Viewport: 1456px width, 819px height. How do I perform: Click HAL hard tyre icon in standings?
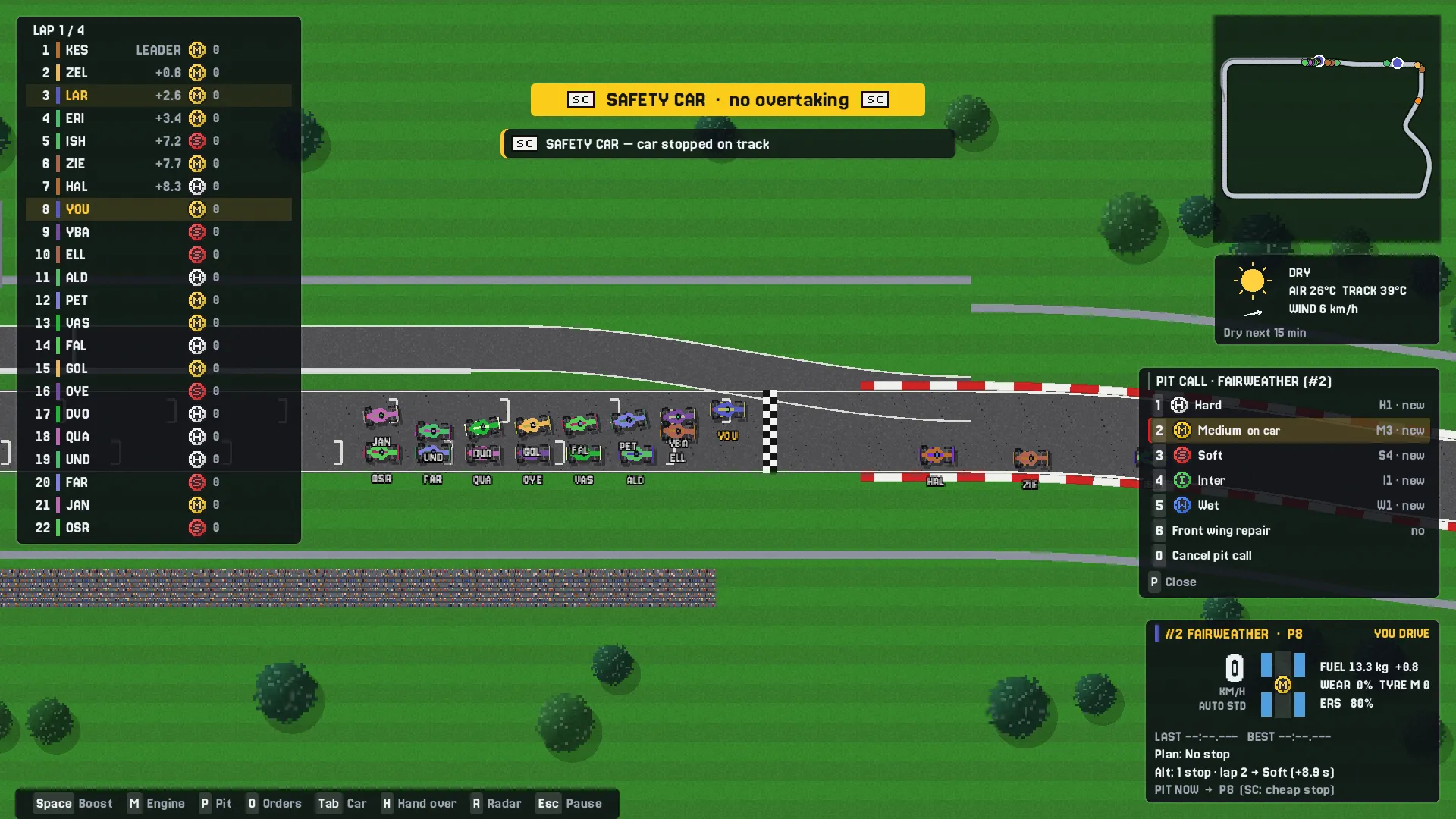[197, 187]
